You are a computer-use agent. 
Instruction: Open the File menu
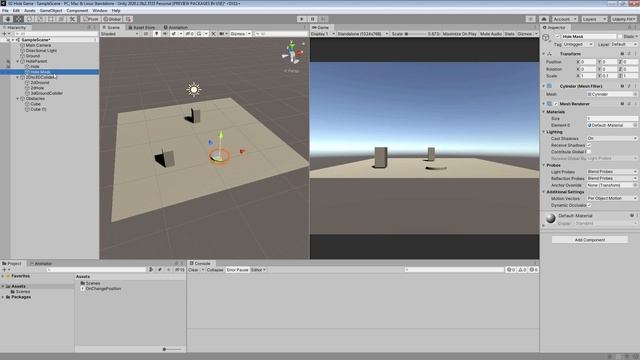(5, 11)
